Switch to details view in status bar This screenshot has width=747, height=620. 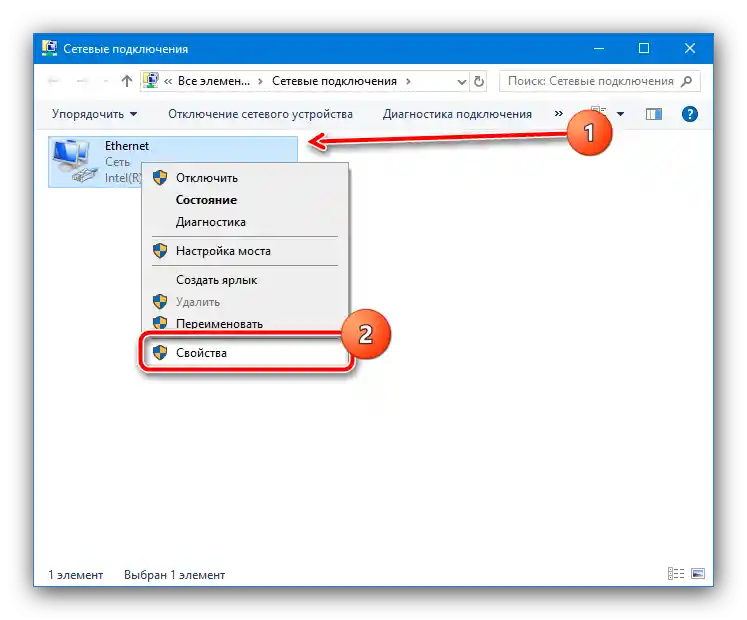676,573
